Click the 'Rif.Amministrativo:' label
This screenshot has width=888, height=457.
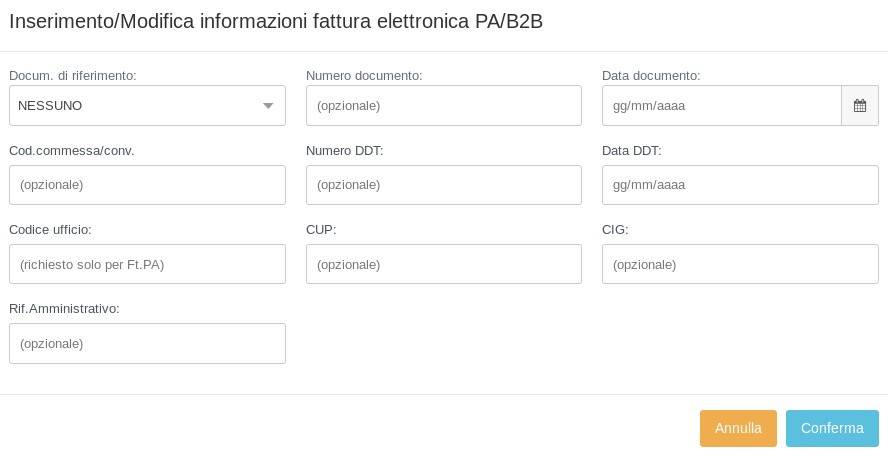pyautogui.click(x=64, y=308)
